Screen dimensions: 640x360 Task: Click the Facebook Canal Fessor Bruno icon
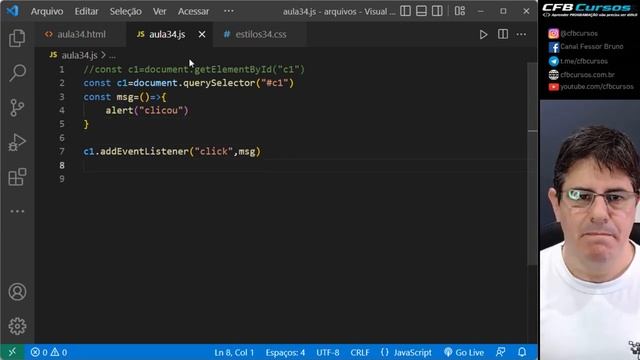(553, 47)
